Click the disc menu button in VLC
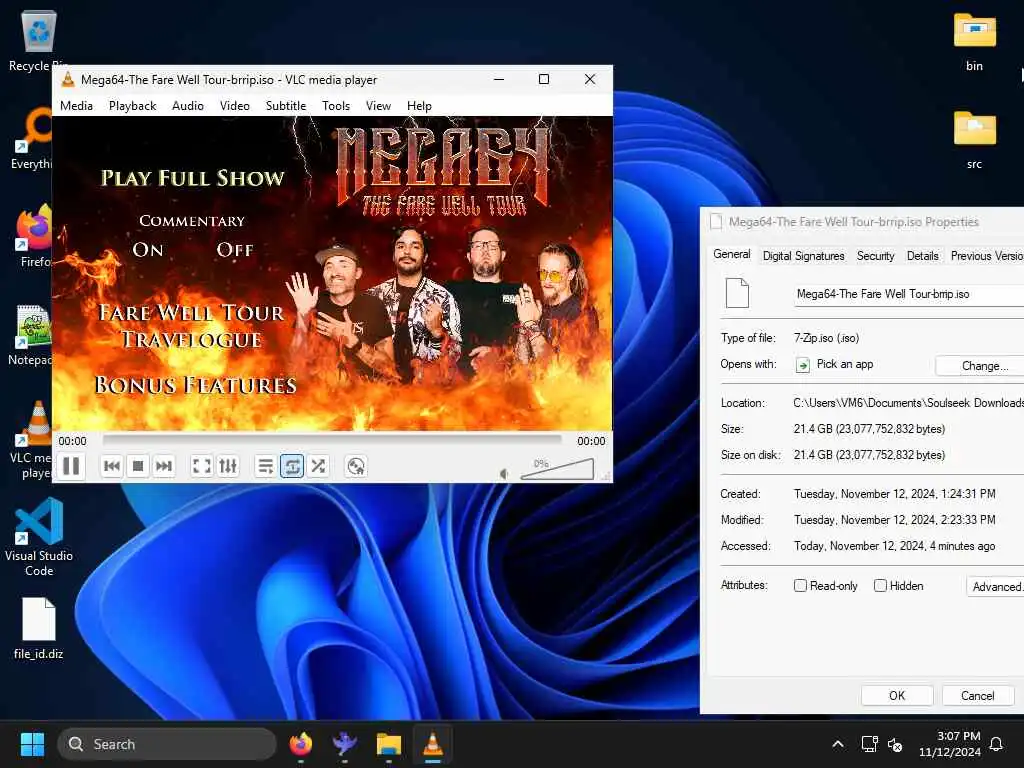Viewport: 1024px width, 768px height. (356, 466)
